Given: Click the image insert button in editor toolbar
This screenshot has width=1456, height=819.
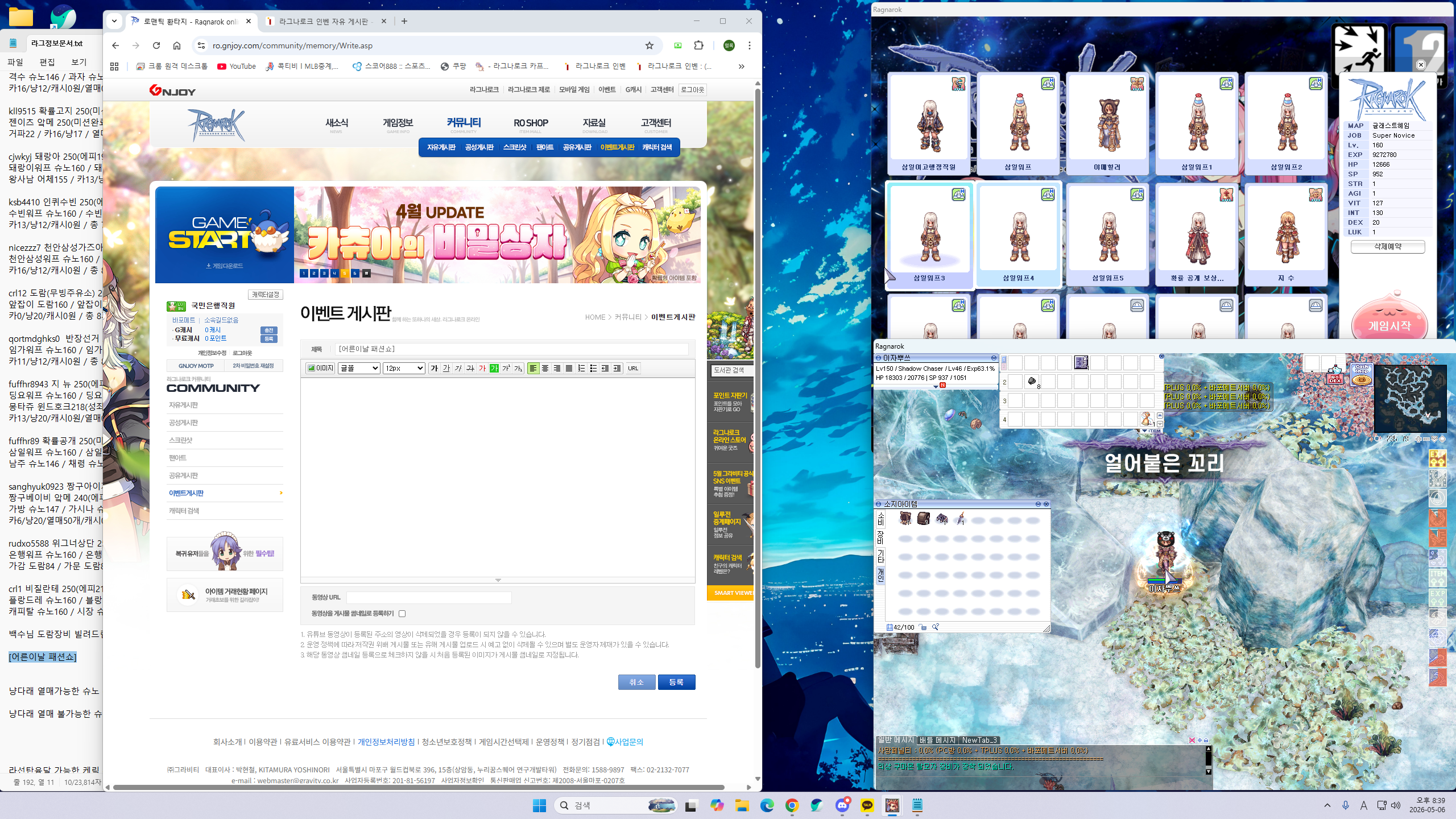Looking at the screenshot, I should pos(320,368).
